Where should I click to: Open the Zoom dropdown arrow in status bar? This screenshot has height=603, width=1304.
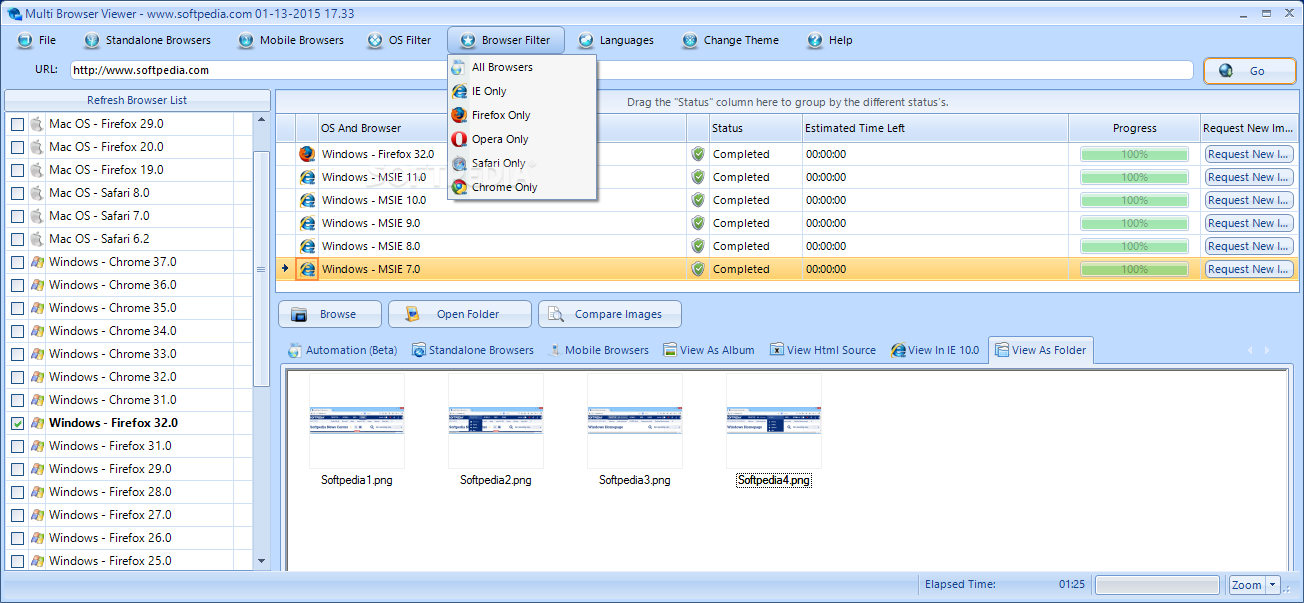click(1272, 585)
